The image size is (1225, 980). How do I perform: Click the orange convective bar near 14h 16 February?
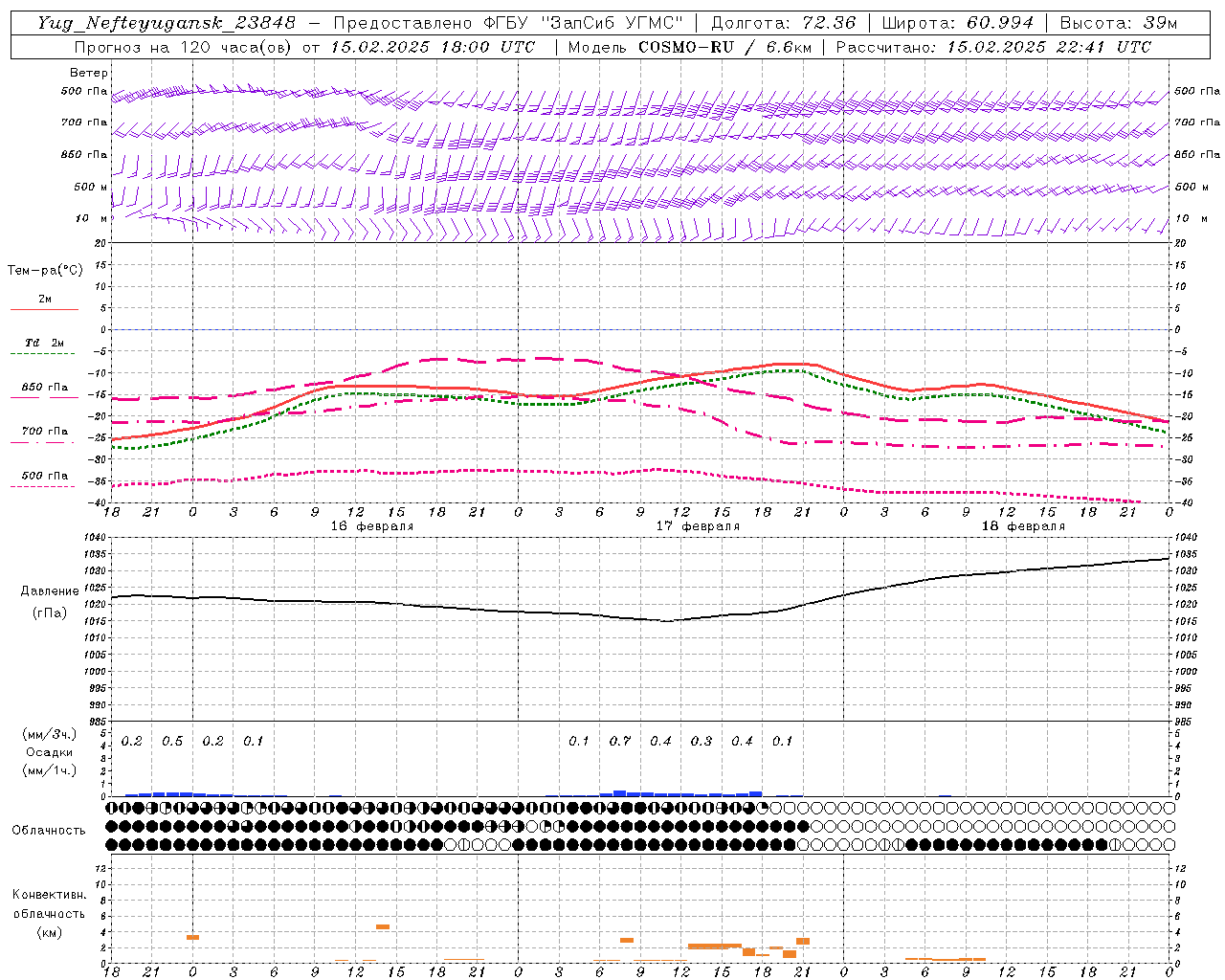click(x=383, y=927)
